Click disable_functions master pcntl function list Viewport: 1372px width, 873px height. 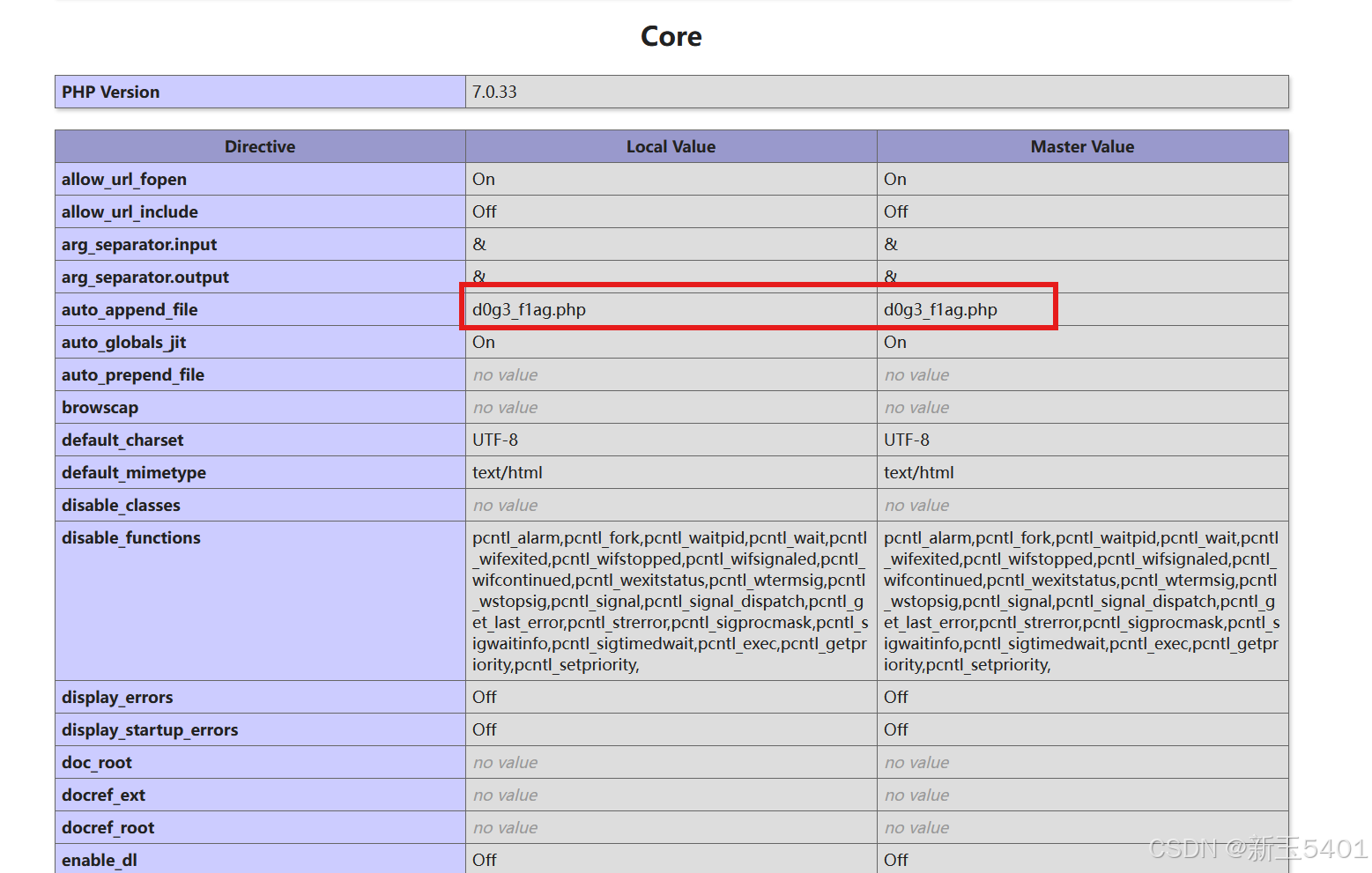tap(1082, 601)
